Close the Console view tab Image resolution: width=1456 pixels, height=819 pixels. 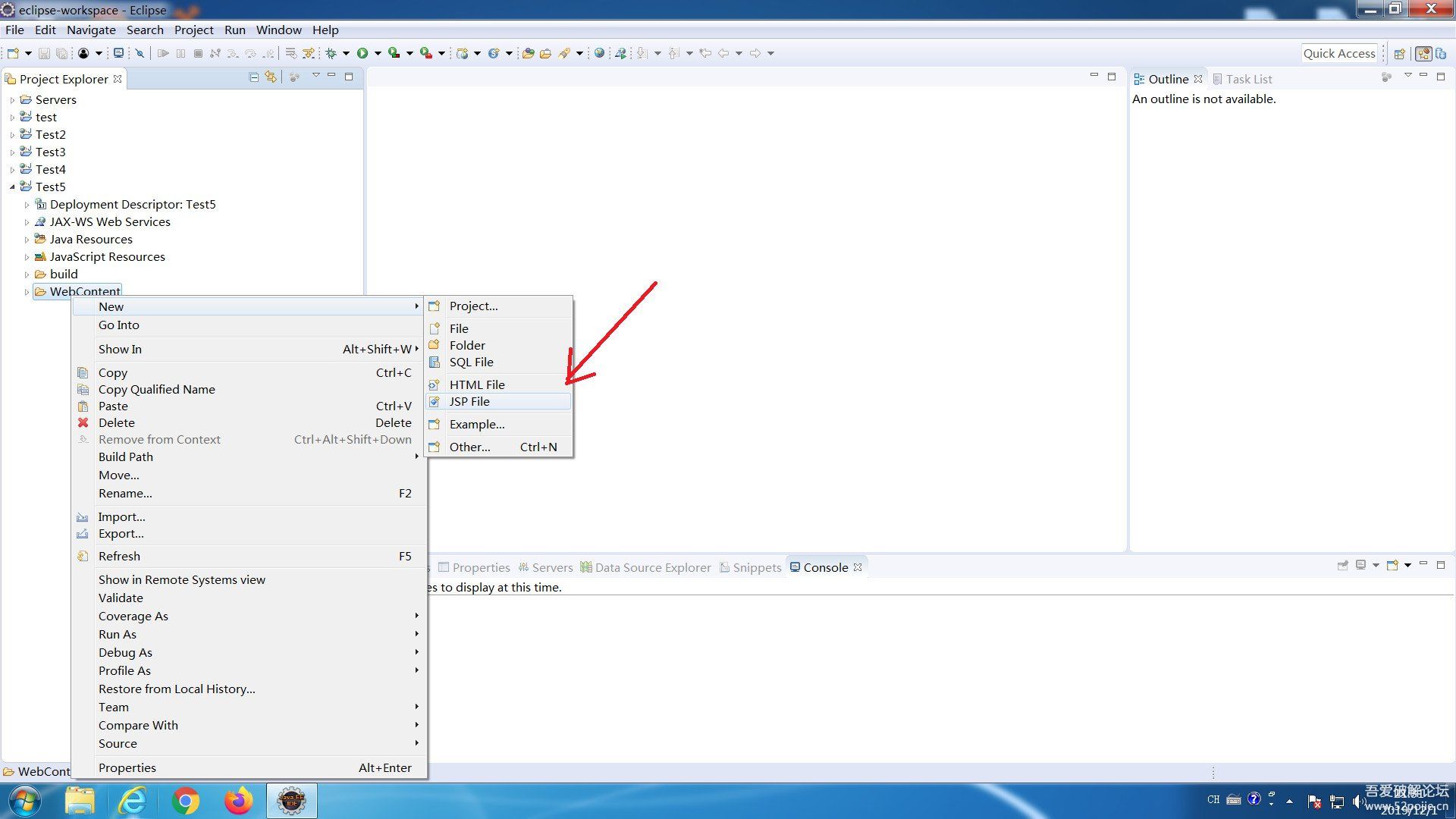pos(858,567)
